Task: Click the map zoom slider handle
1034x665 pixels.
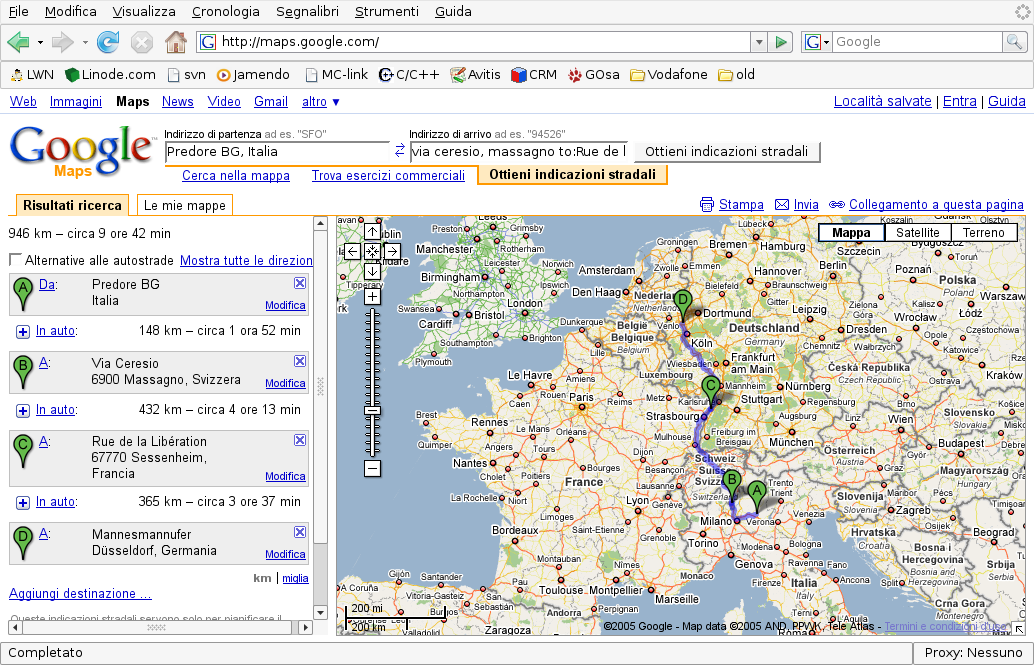Action: click(x=372, y=410)
